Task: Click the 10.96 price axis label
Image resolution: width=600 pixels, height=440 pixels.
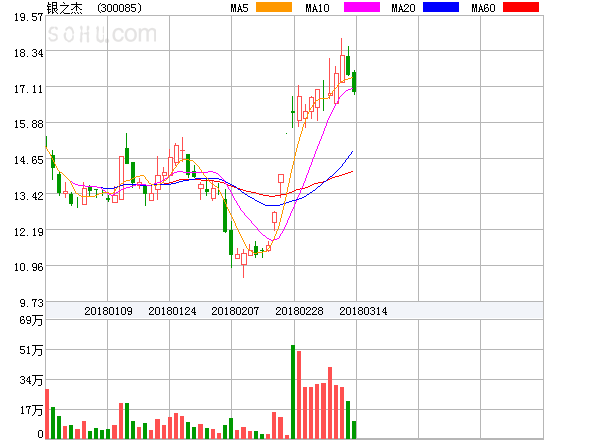Action: (x=29, y=267)
